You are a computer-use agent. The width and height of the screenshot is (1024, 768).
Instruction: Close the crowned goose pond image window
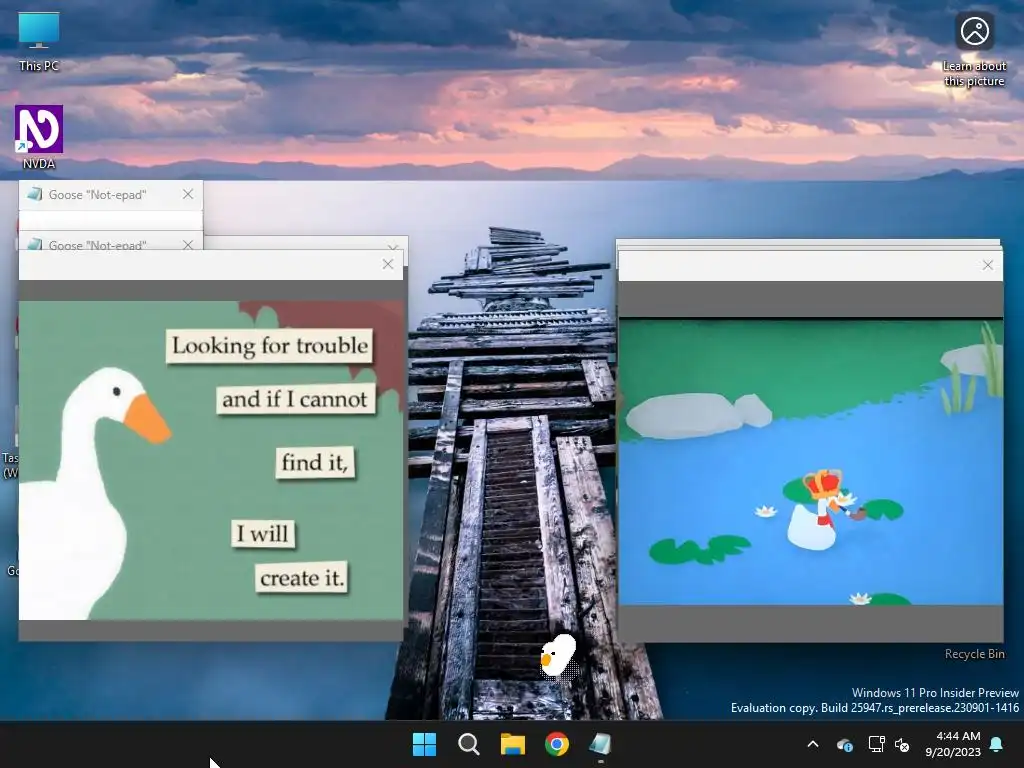987,264
